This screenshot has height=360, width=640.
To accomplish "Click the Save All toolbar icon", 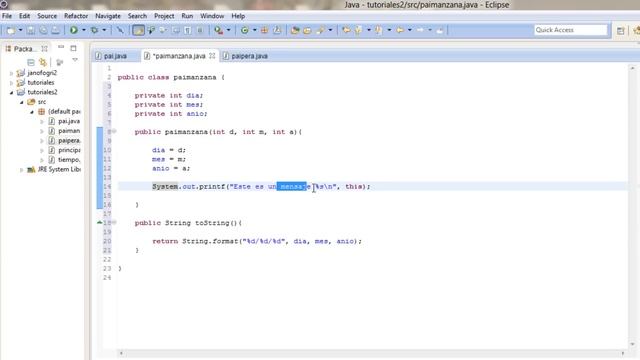I will tap(43, 30).
